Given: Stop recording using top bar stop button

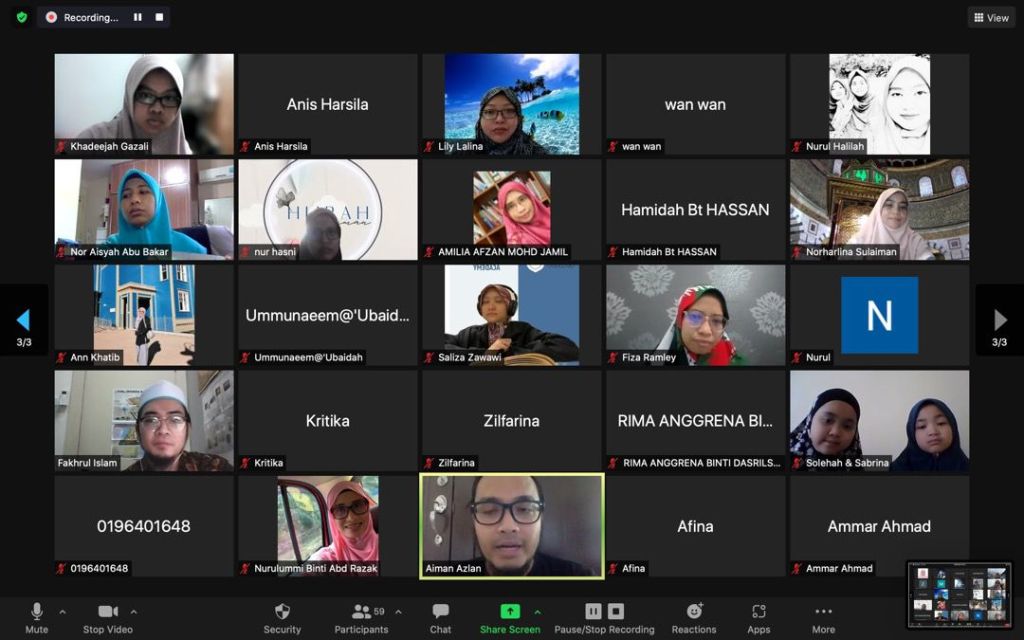Looking at the screenshot, I should (159, 17).
